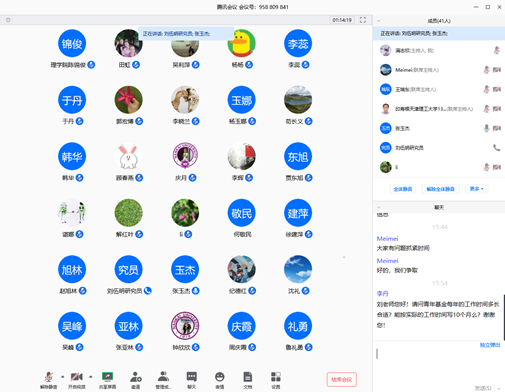505x392 pixels.
Task: Enter fullscreen with the expand icon near the timer
Action: coord(363,20)
